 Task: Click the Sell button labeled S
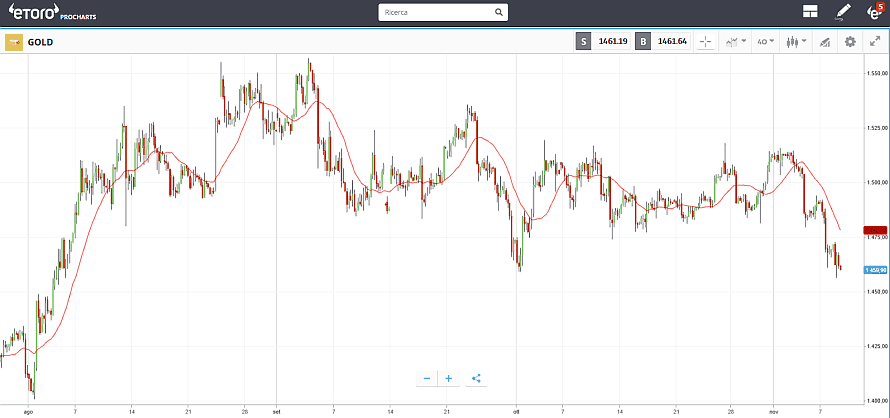(583, 42)
